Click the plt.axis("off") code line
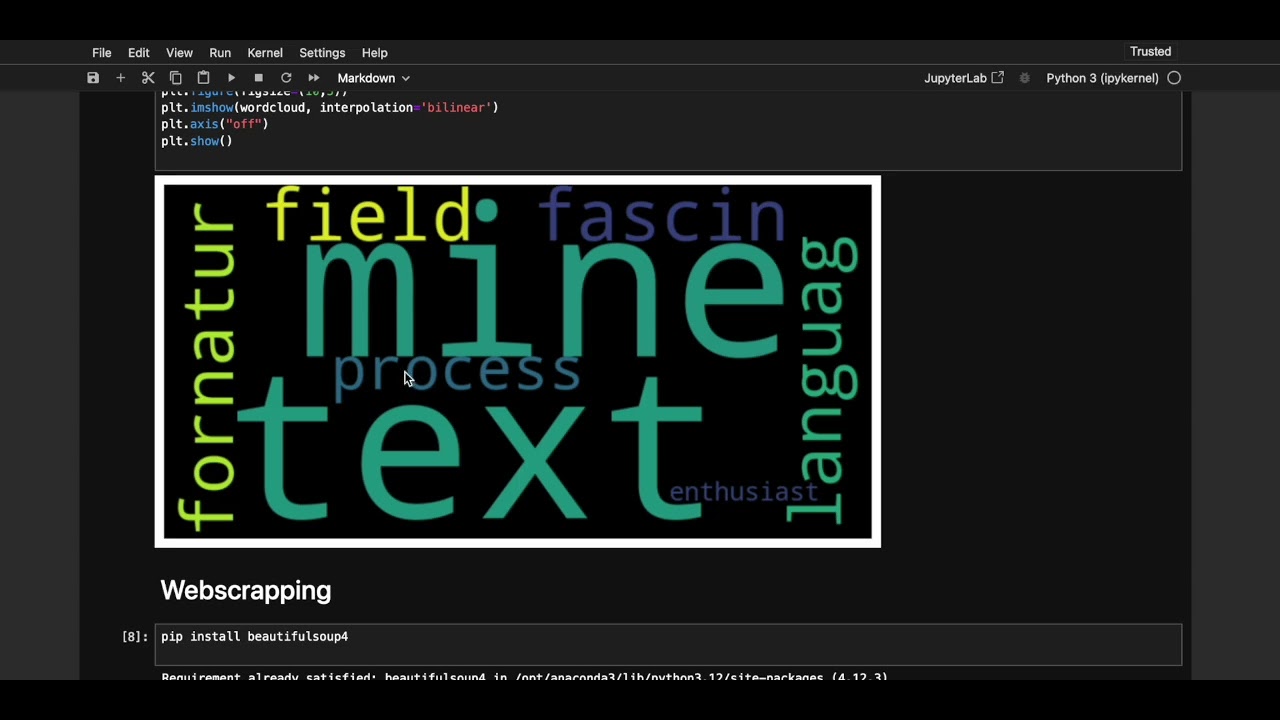The image size is (1280, 720). 215,124
